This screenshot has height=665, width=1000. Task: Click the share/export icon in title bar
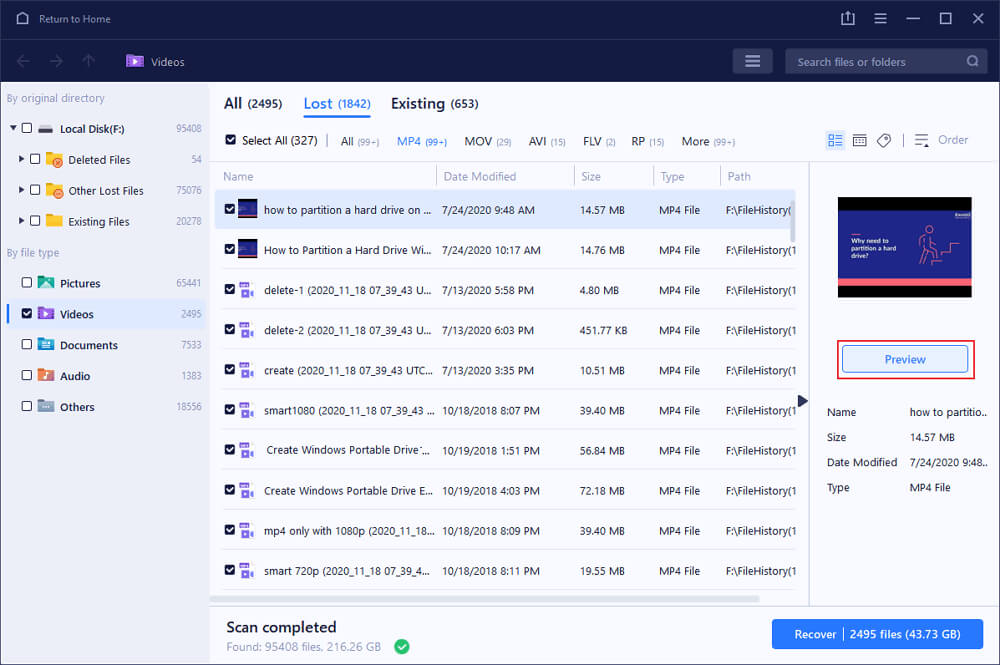pos(849,19)
